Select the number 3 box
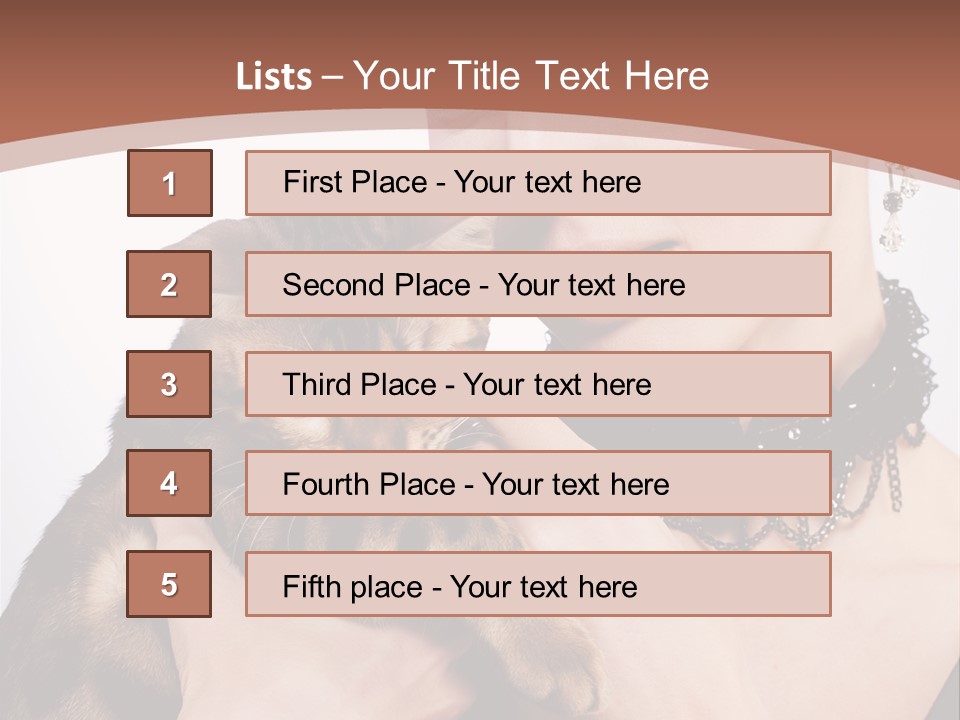The image size is (960, 720). click(x=169, y=384)
